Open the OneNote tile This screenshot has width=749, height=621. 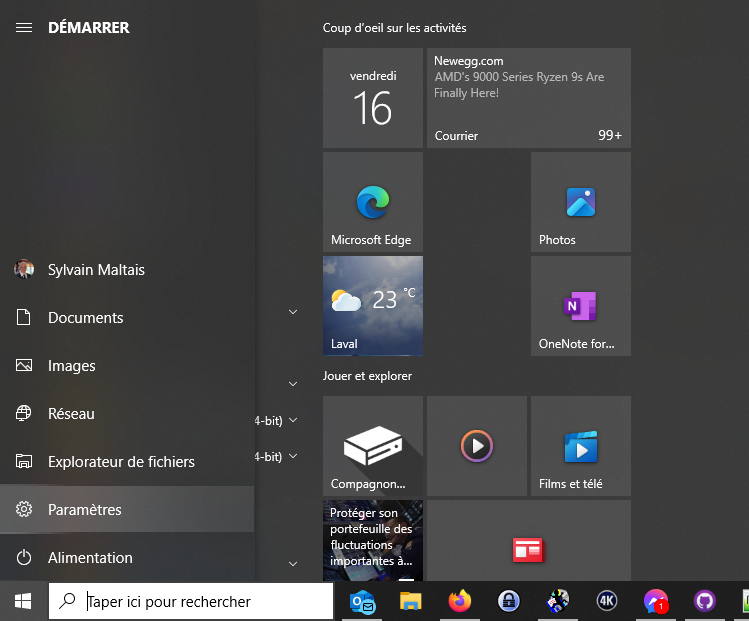580,306
